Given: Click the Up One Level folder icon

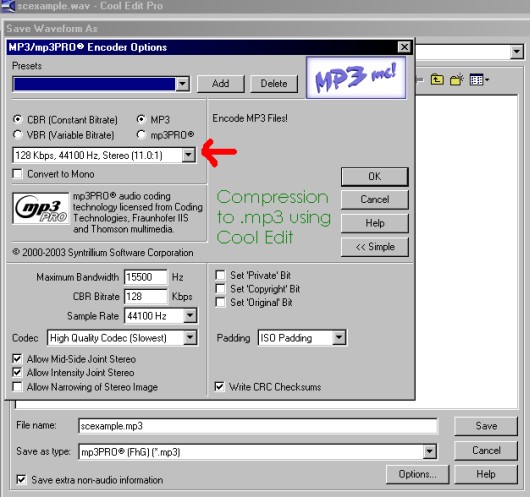Looking at the screenshot, I should coord(437,80).
